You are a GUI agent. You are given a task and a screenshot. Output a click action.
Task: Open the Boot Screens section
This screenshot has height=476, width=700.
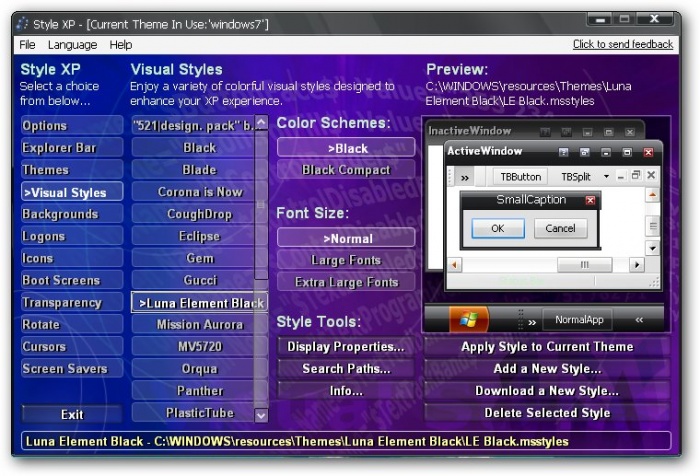click(72, 280)
